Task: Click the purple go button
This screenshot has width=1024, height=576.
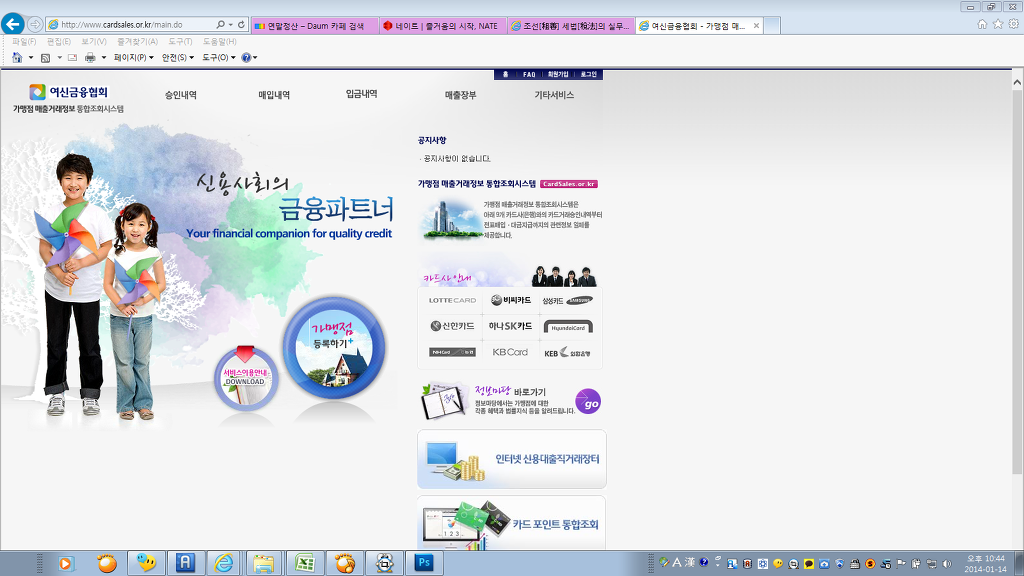Action: click(x=589, y=401)
